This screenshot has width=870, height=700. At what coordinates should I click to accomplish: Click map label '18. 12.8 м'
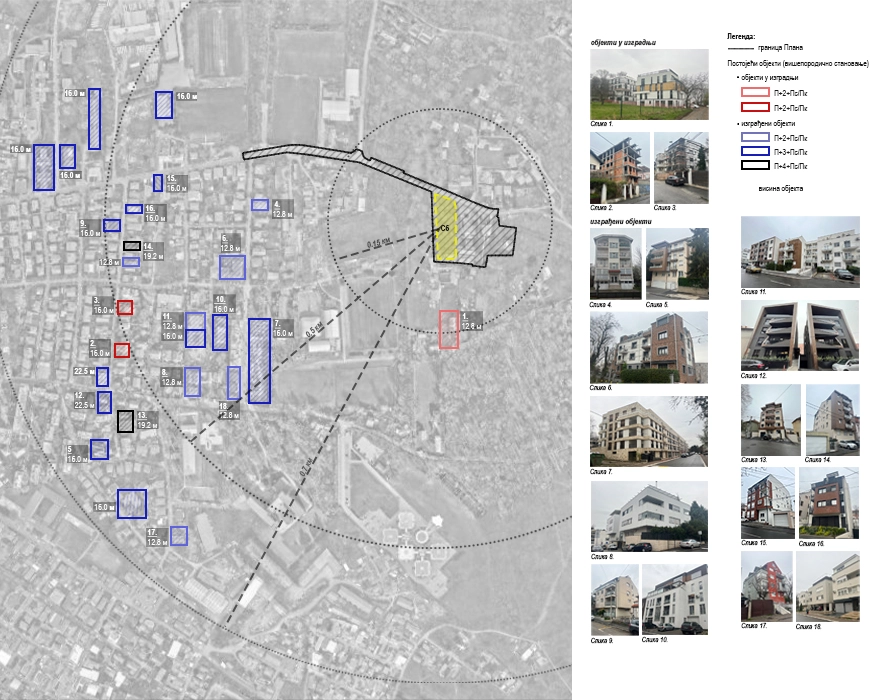[x=229, y=411]
